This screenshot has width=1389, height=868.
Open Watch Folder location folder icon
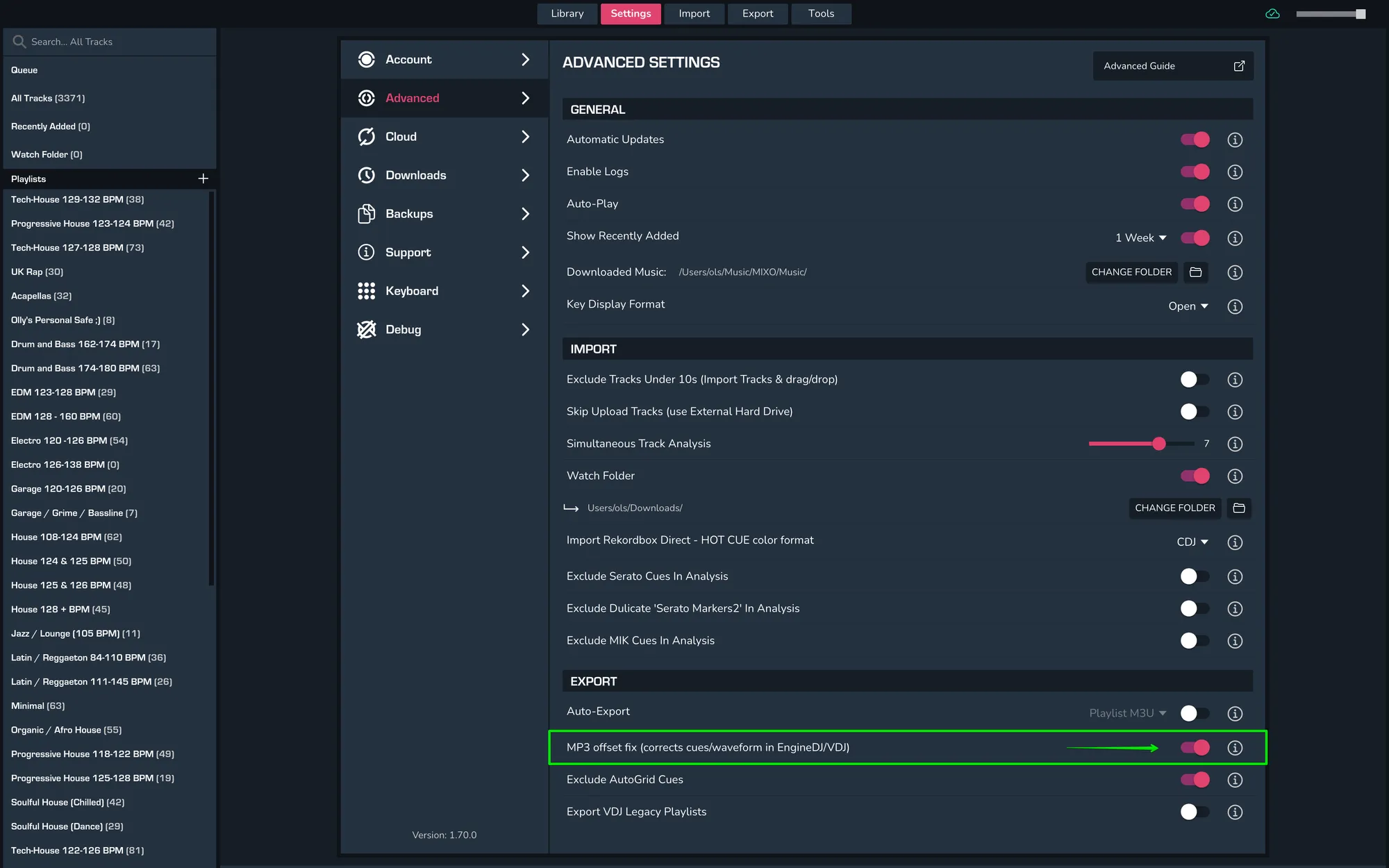click(x=1238, y=508)
